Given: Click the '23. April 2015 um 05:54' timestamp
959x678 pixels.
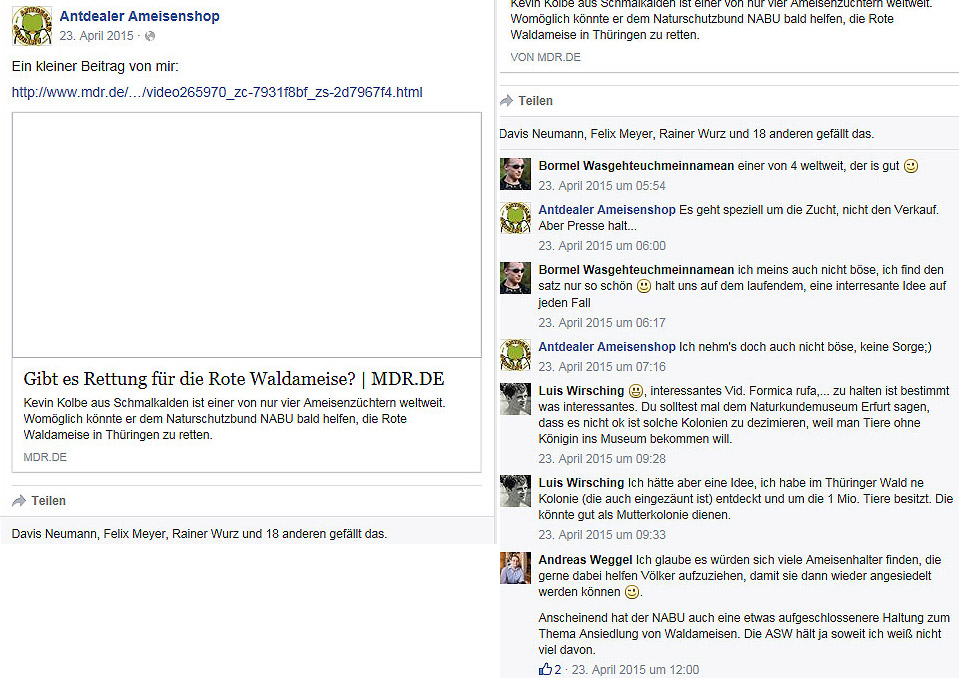Looking at the screenshot, I should point(602,186).
